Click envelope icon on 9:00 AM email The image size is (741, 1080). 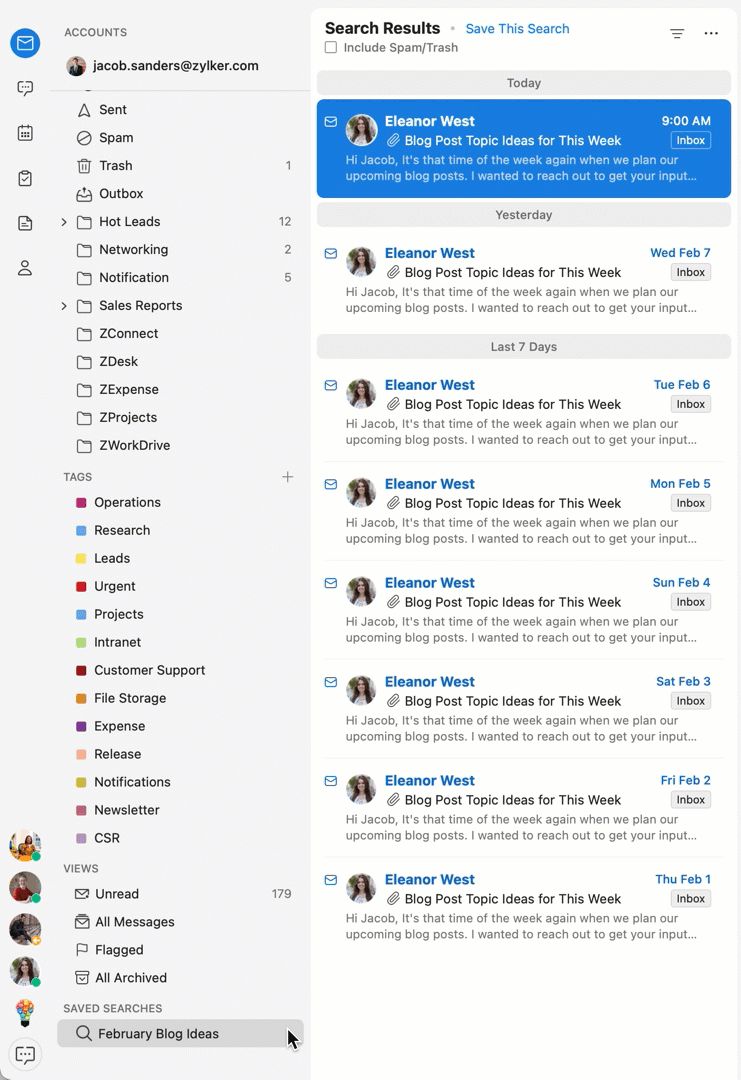point(331,121)
